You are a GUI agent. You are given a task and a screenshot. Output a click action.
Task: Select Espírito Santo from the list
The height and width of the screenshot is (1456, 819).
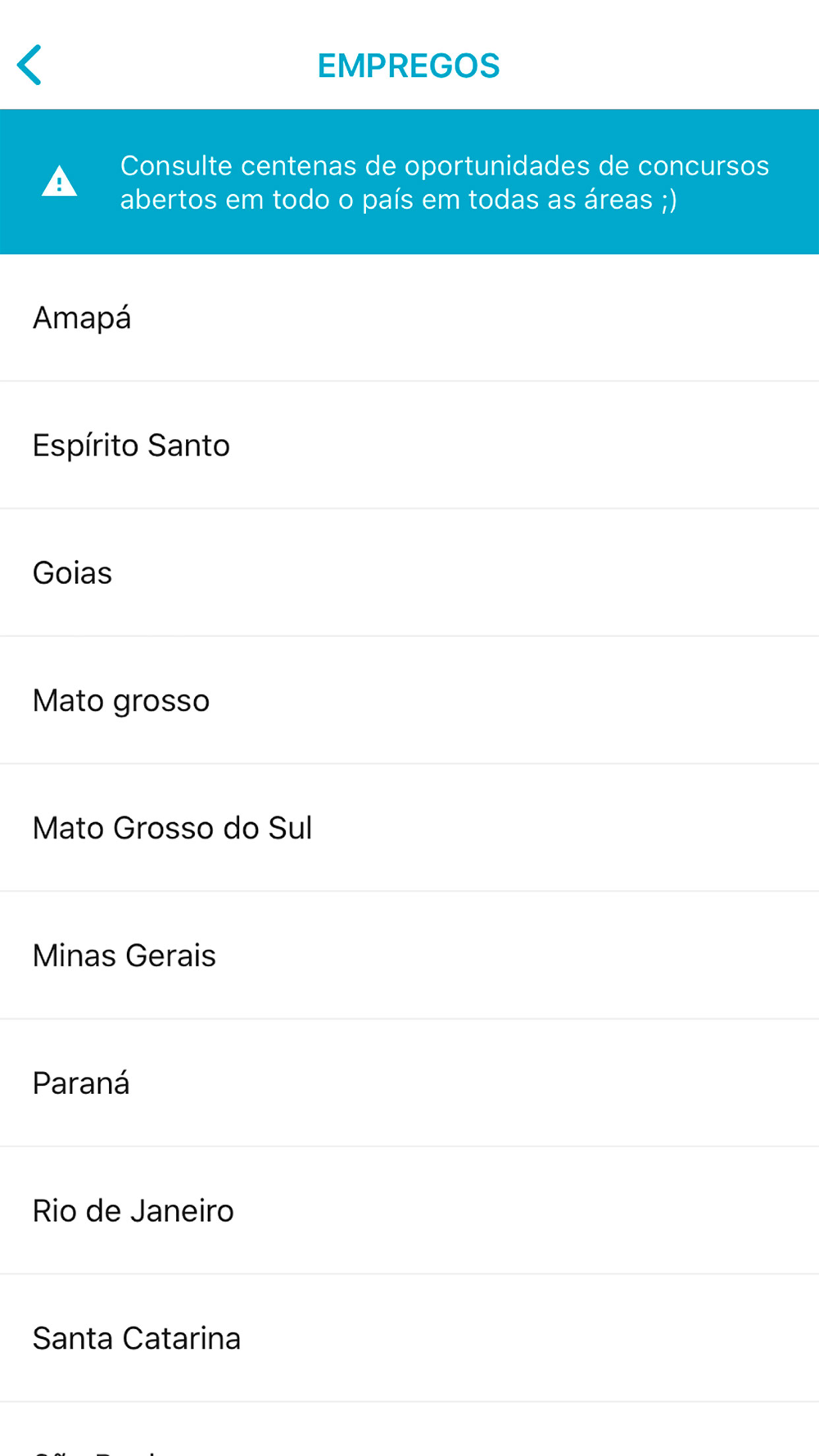pos(409,445)
